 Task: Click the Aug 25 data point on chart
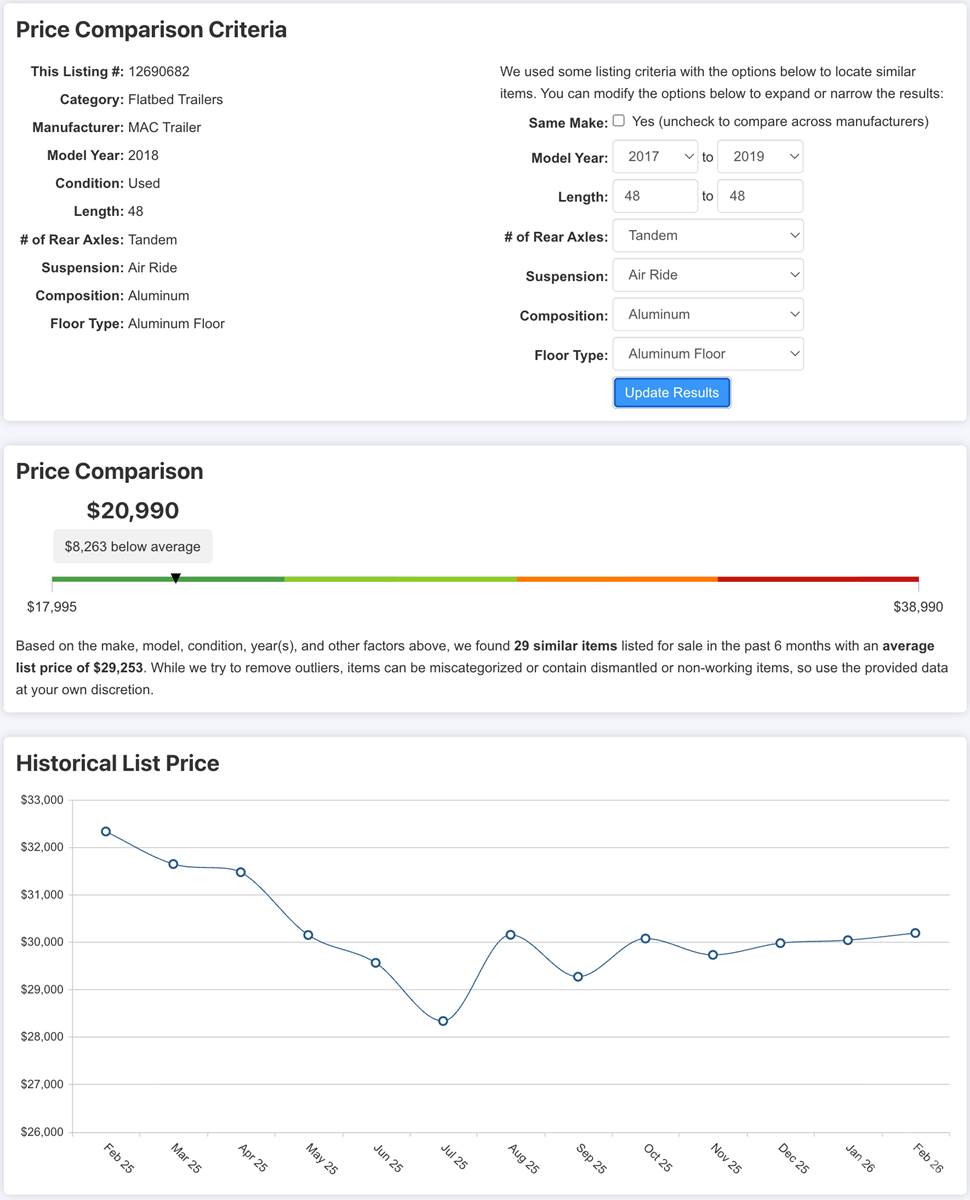pos(511,935)
